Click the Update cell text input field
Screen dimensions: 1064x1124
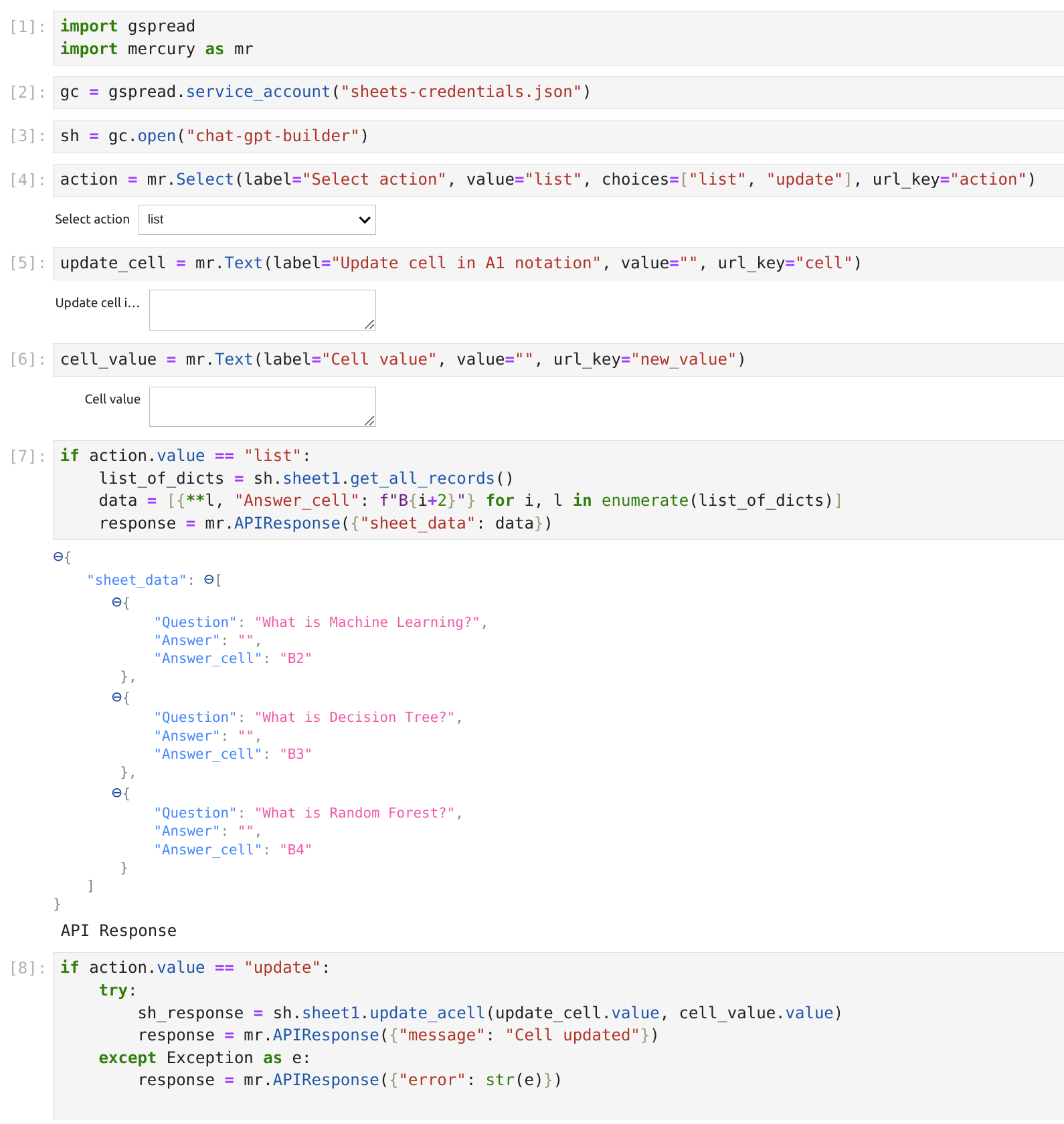click(x=262, y=310)
